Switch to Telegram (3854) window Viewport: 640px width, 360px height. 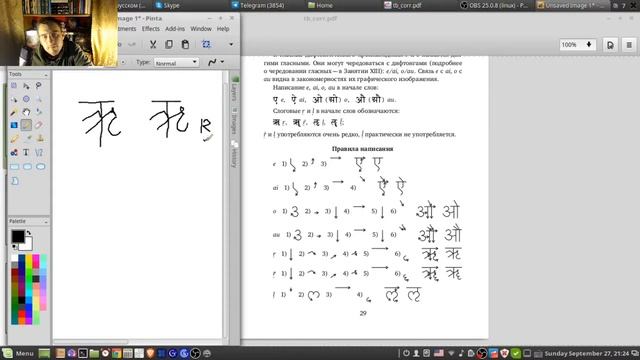(x=258, y=5)
